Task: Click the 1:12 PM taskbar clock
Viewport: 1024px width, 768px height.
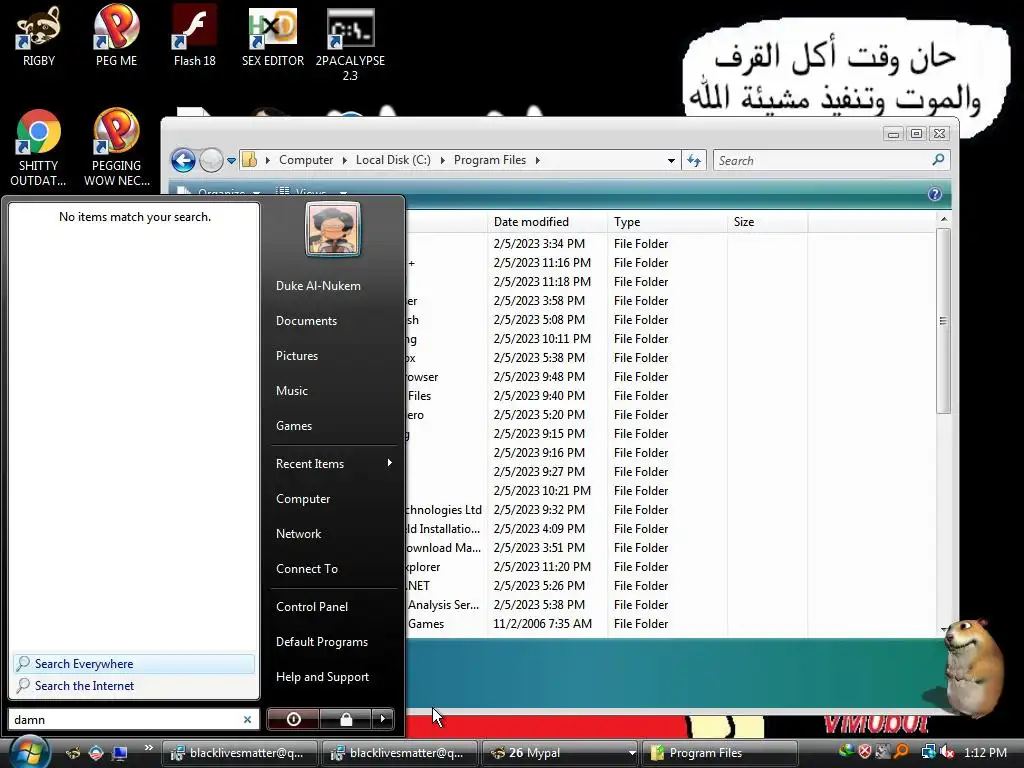Action: [985, 753]
